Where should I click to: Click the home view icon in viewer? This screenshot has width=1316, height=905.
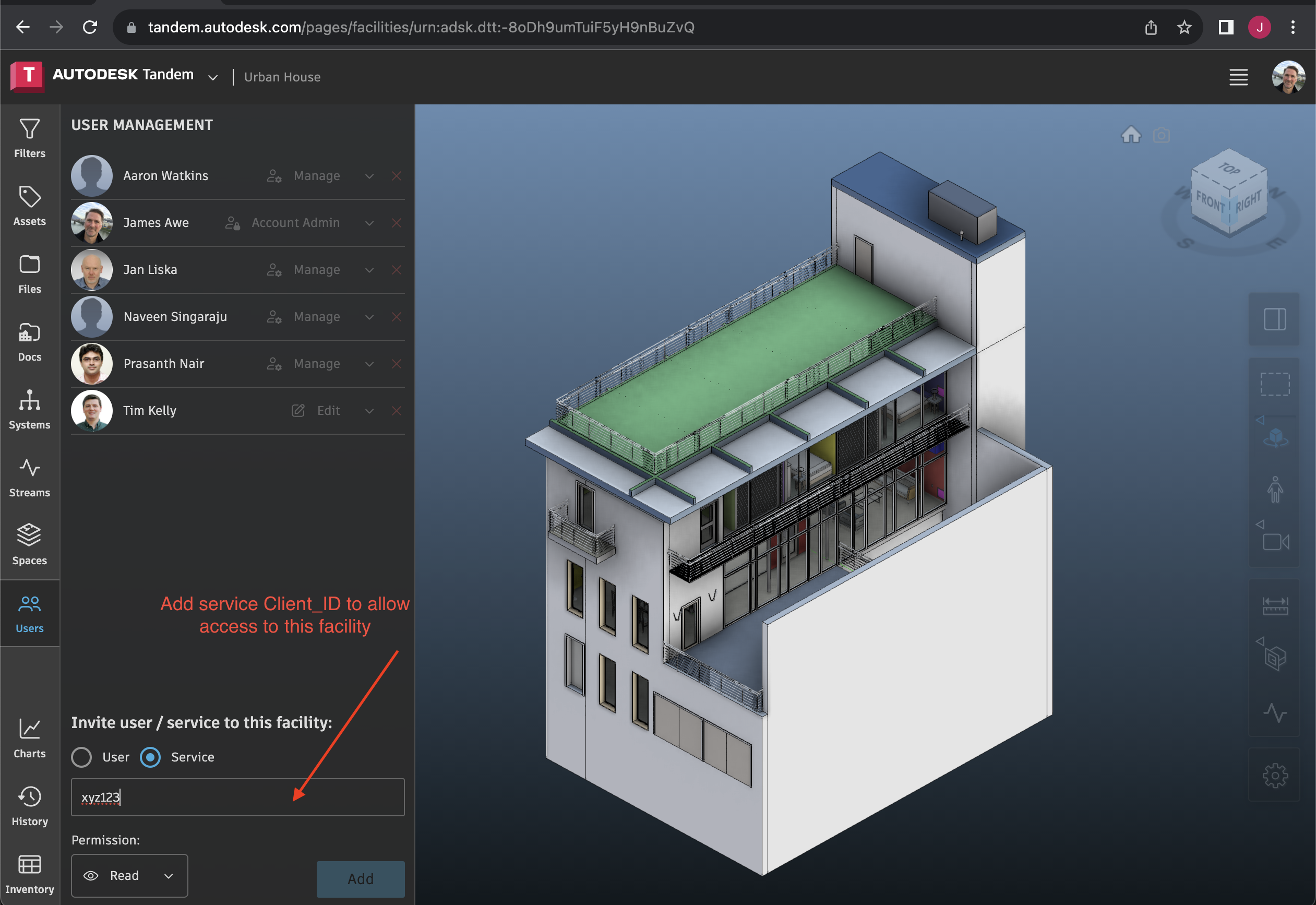pos(1131,135)
